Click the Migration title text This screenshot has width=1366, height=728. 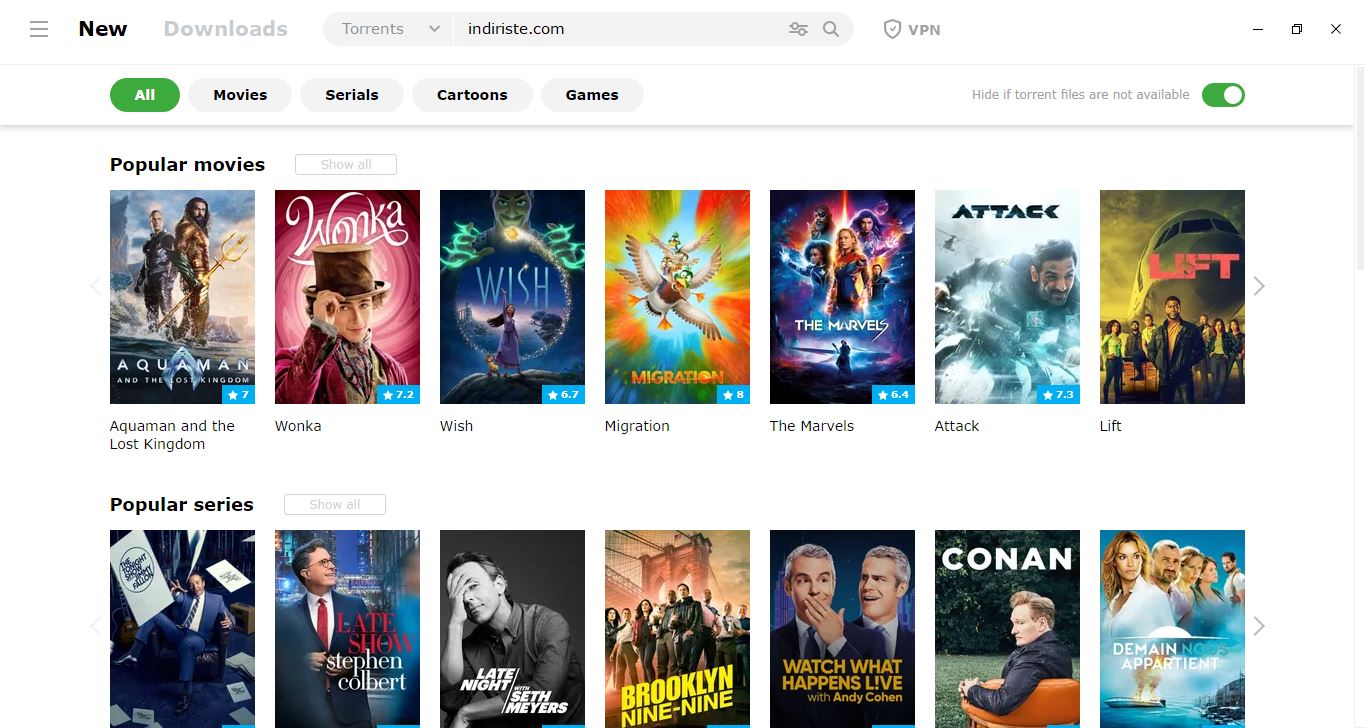click(x=637, y=426)
